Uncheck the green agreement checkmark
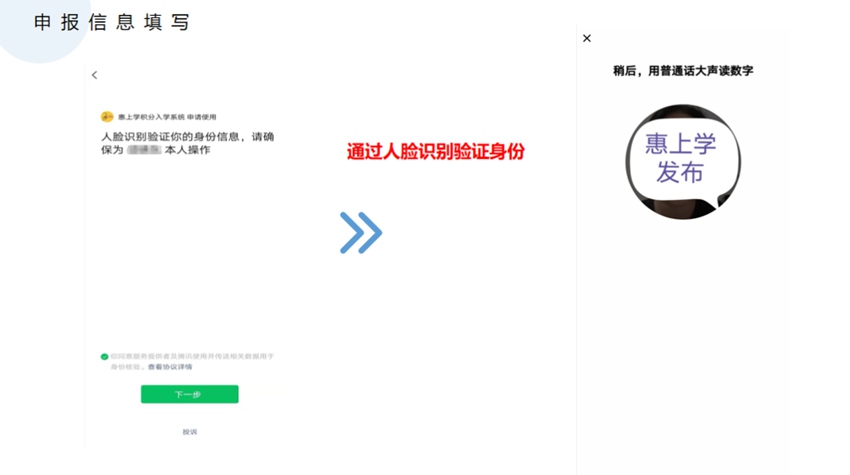 click(104, 357)
